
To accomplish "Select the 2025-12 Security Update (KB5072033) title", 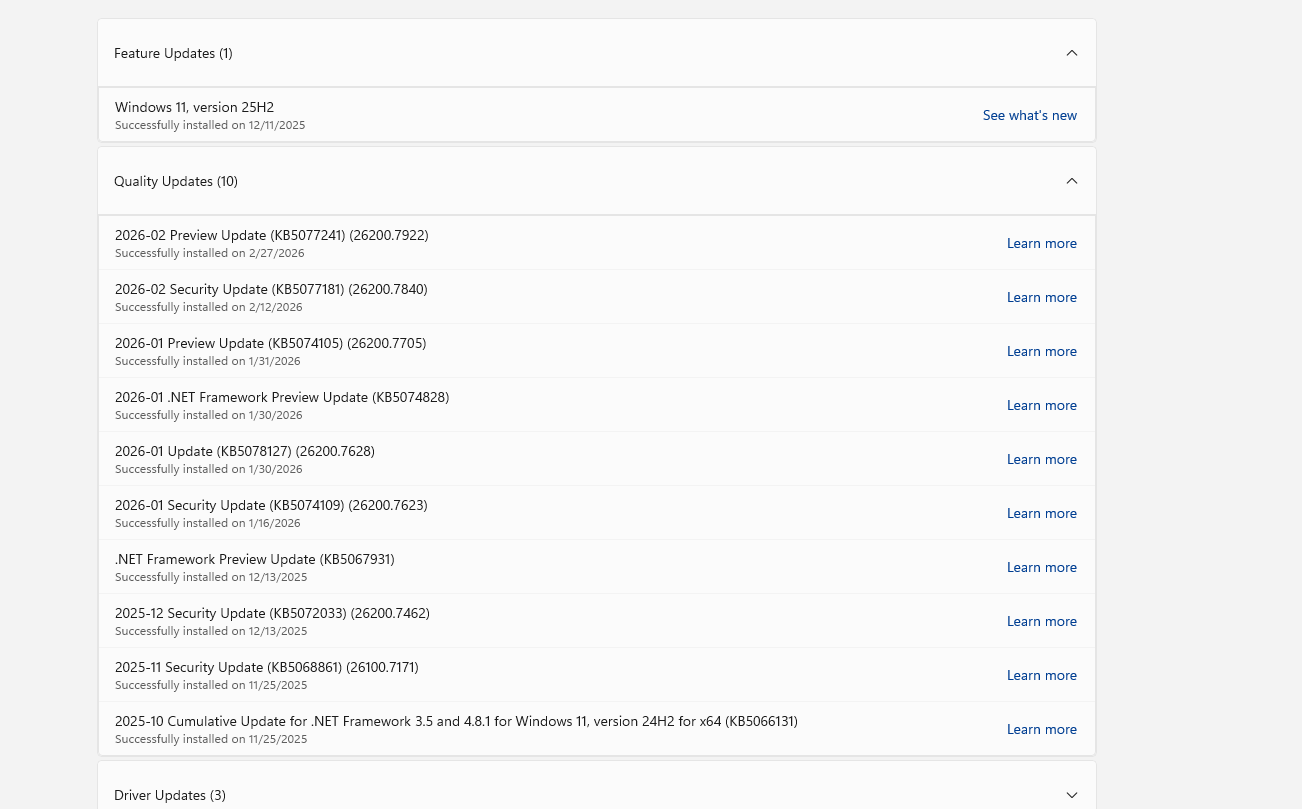I will pos(272,613).
